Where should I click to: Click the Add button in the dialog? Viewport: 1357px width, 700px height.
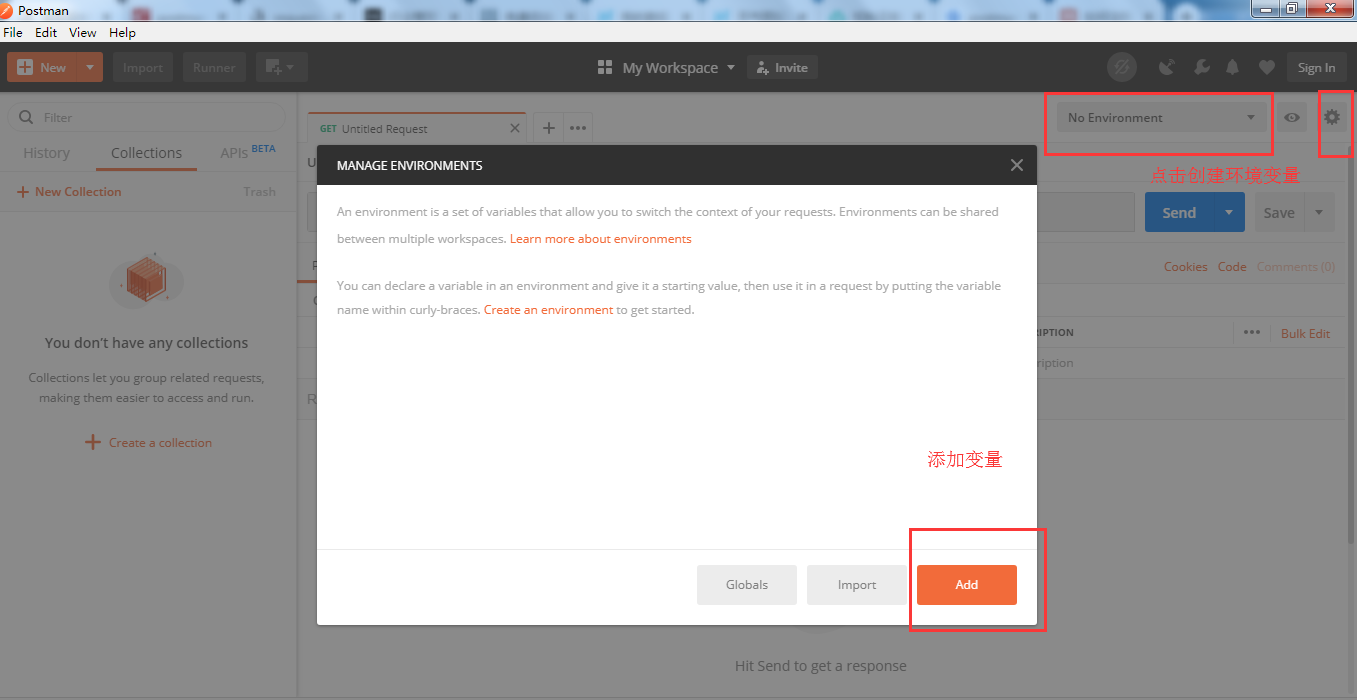[x=967, y=585]
